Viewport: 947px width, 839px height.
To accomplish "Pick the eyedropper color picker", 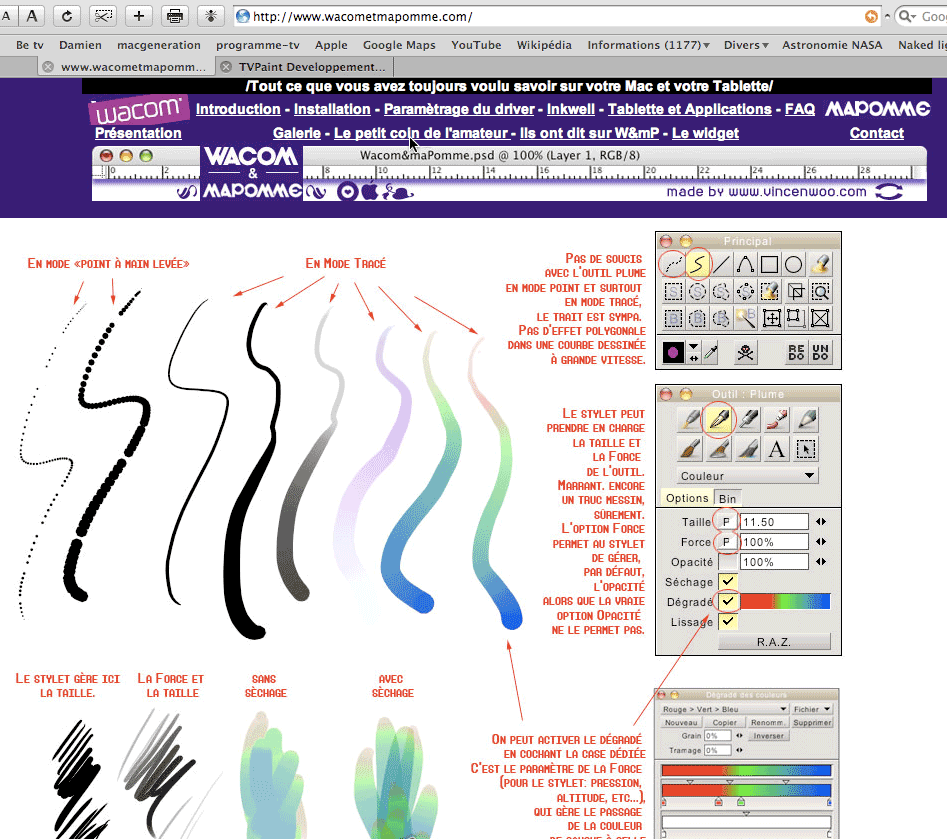I will [x=711, y=352].
